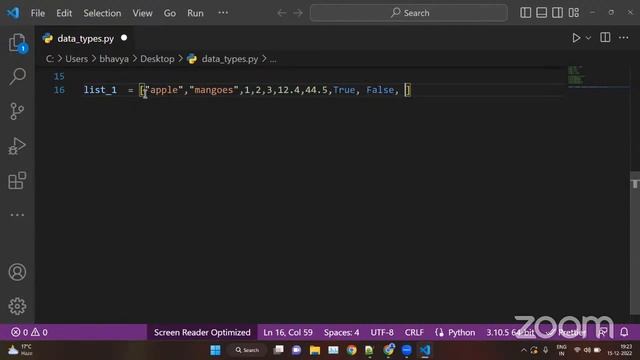The width and height of the screenshot is (640, 360).
Task: Open the Run menu
Action: 195,13
